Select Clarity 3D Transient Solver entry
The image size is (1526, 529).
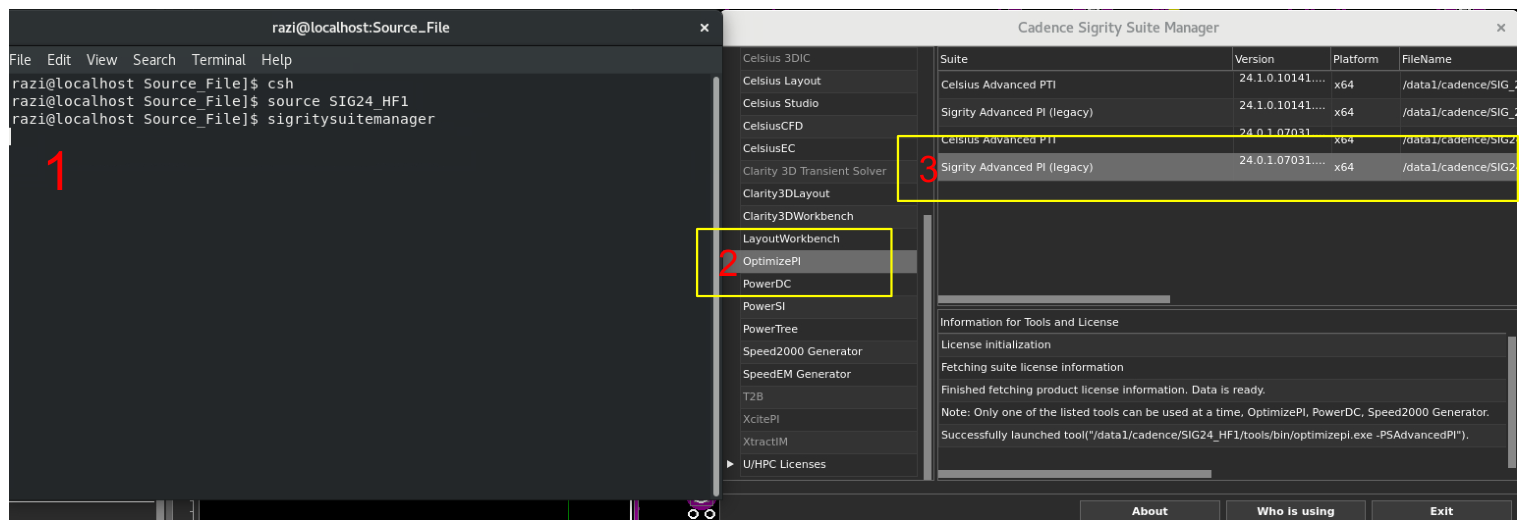point(828,171)
